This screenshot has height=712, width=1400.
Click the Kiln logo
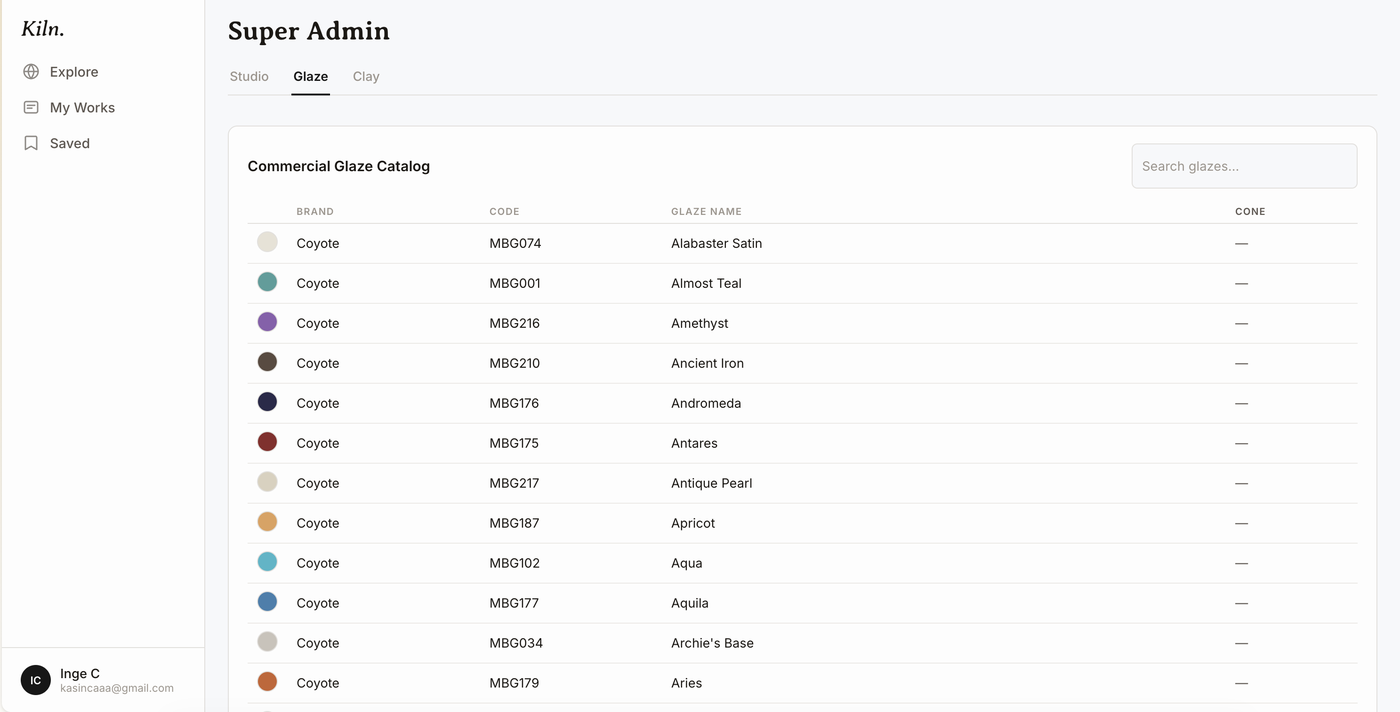(43, 29)
